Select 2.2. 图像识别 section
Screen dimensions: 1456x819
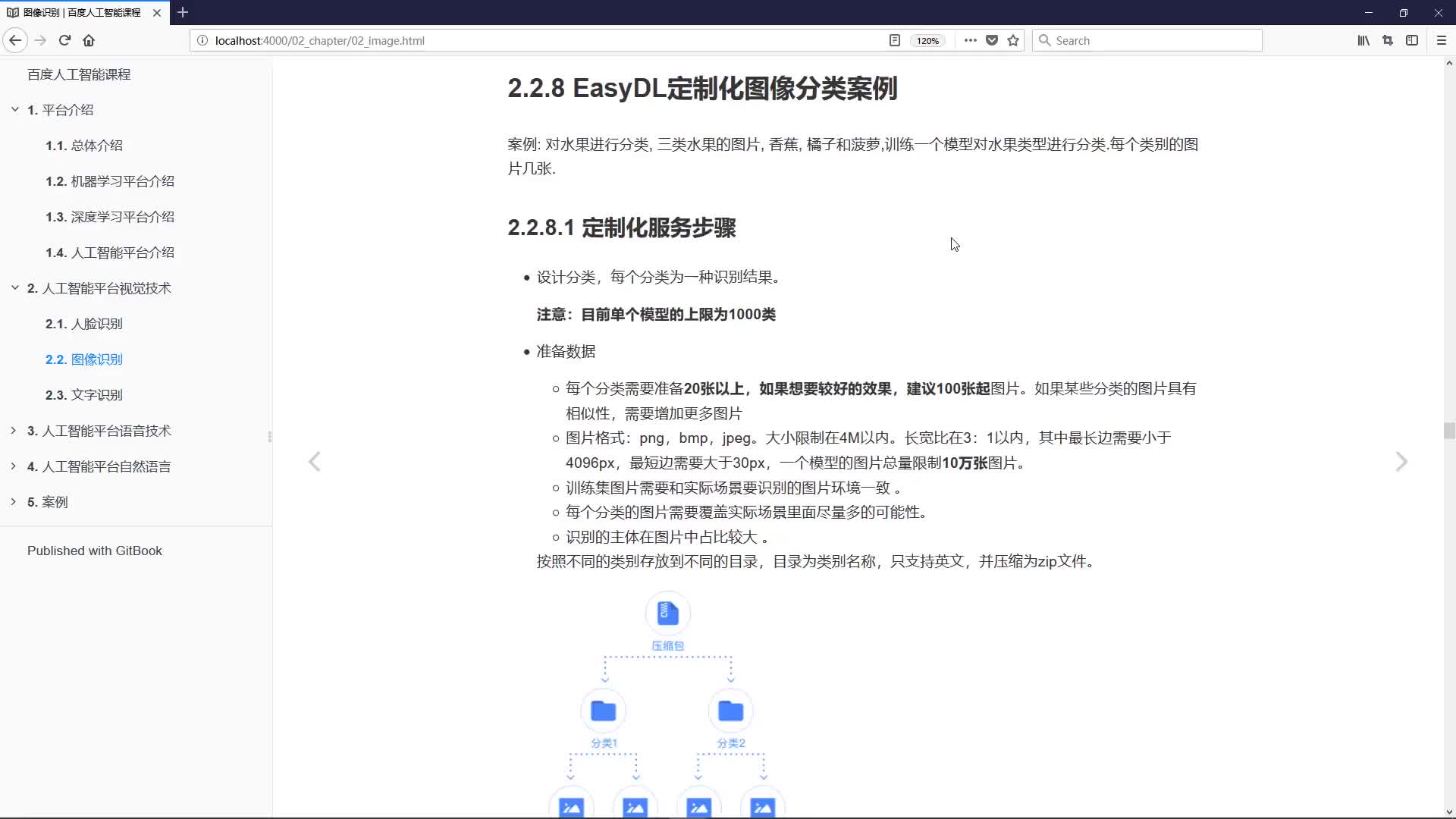tap(84, 359)
